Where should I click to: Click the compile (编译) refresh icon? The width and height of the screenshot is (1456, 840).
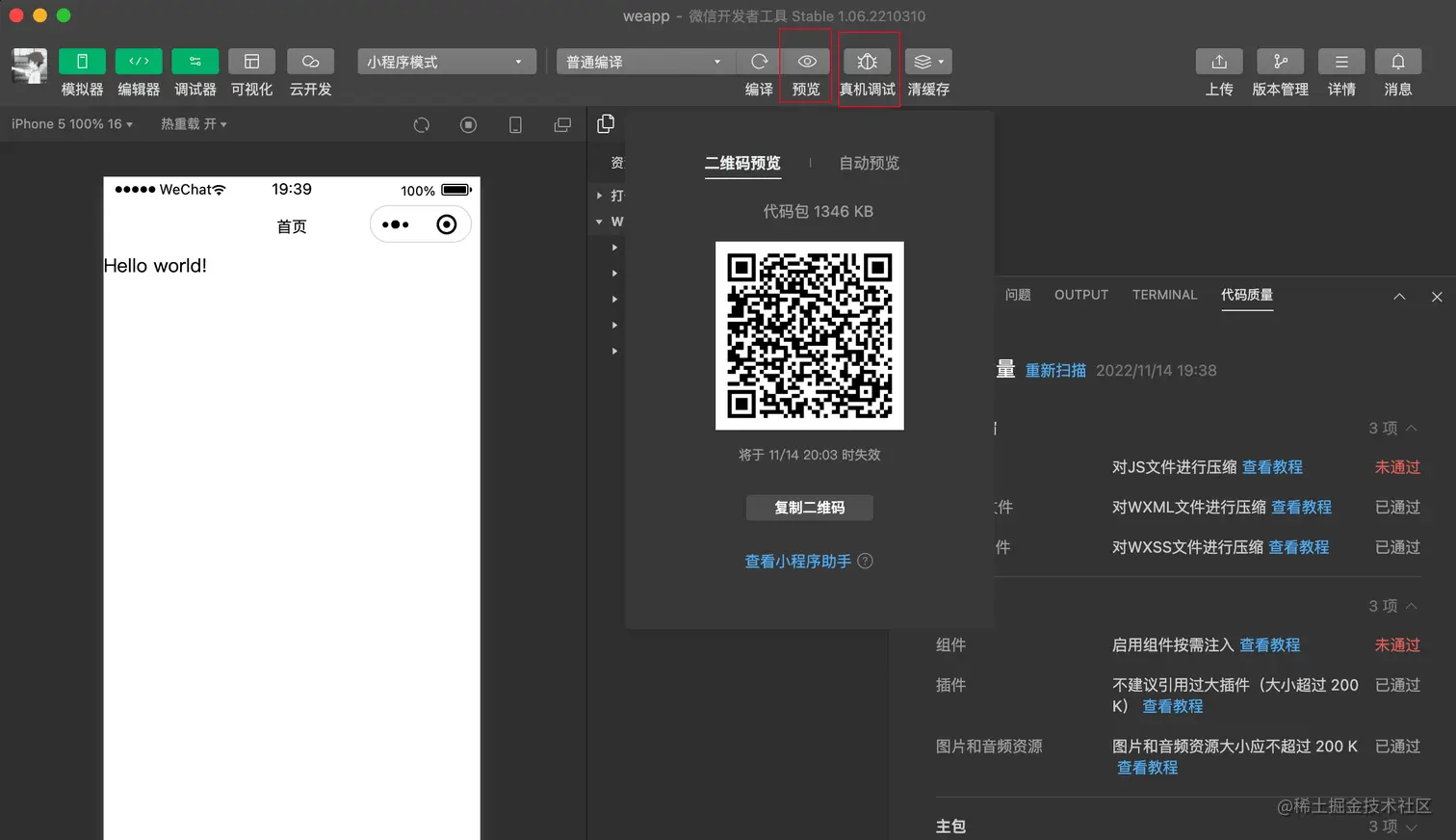[759, 62]
